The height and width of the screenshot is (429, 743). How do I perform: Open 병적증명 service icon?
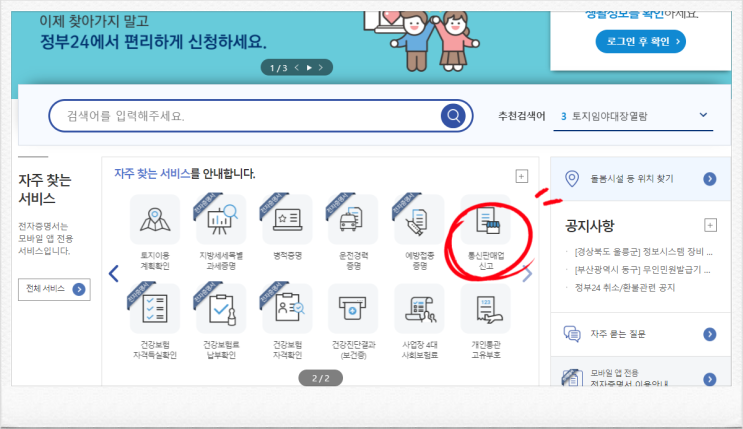click(x=287, y=220)
